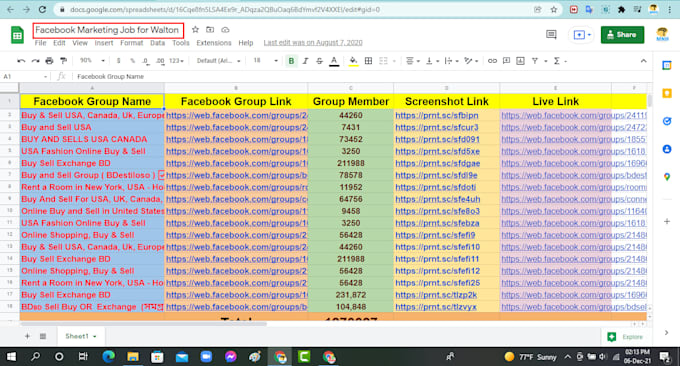Open vertical align dropdown
Viewport: 680px width, 366px height.
pyautogui.click(x=432, y=61)
